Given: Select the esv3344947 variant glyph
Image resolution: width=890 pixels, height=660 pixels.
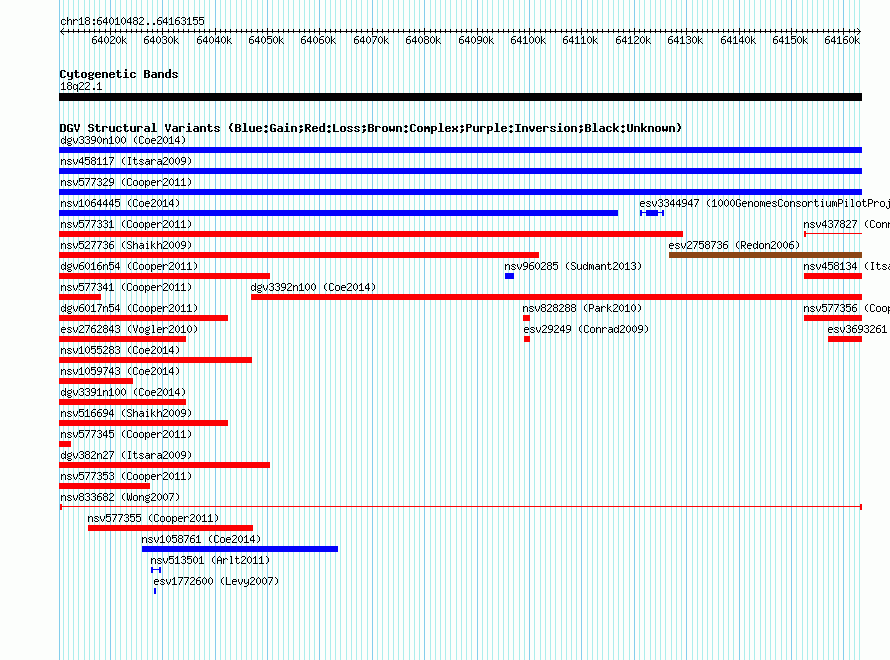Looking at the screenshot, I should 652,213.
